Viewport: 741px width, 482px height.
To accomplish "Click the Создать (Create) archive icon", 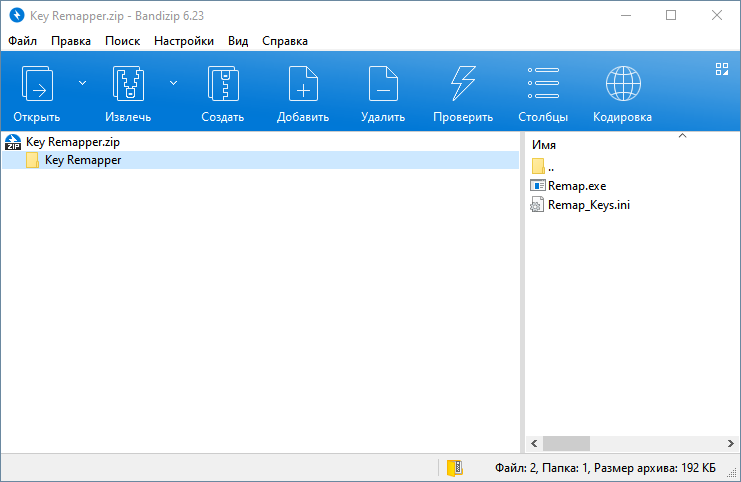I will coord(222,85).
